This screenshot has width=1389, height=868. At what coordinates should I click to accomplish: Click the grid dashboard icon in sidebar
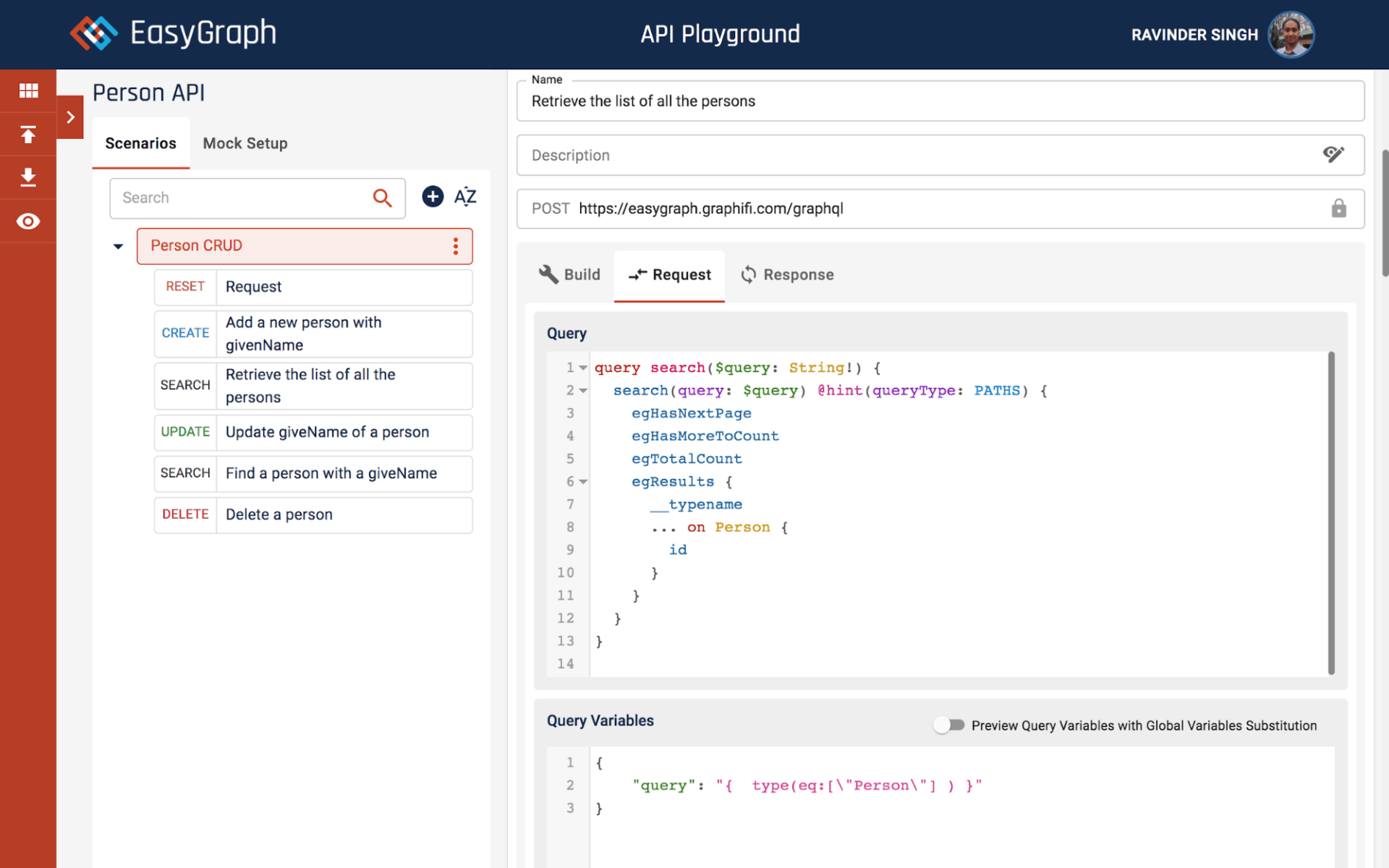(28, 90)
